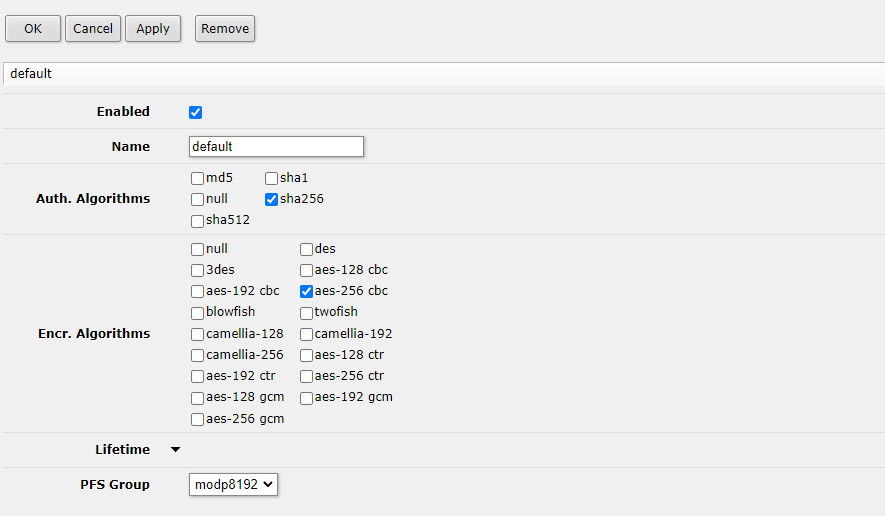Enable aes-256 gcm encryption
Screen dimensions: 885x516
197,419
